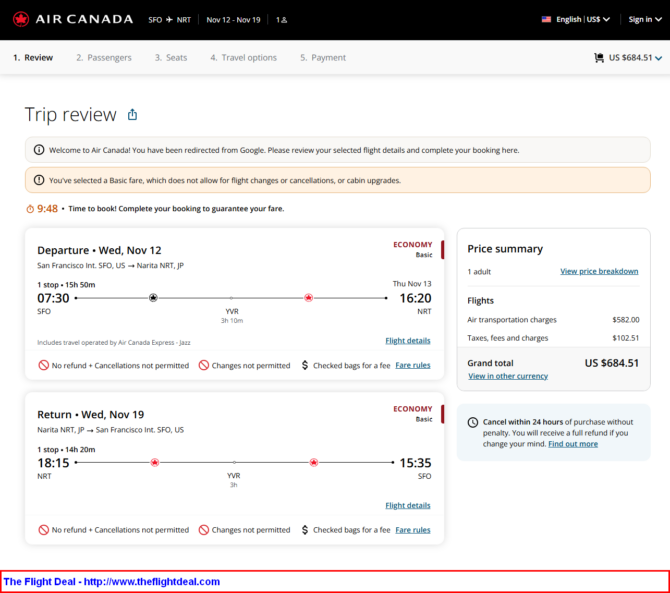
Task: Go to the 2. Passengers step
Action: (x=104, y=58)
